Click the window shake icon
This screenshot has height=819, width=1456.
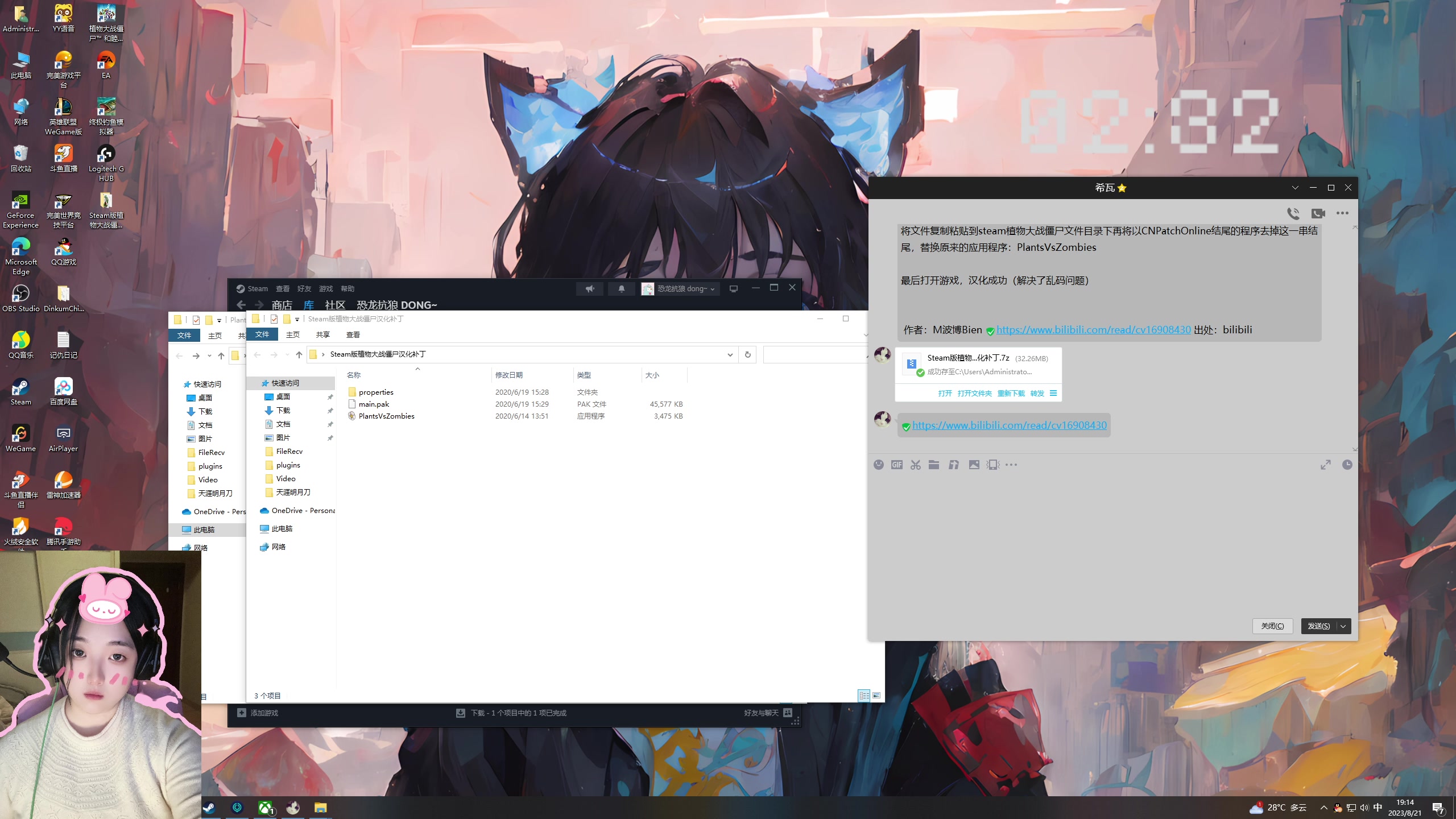coord(993,465)
